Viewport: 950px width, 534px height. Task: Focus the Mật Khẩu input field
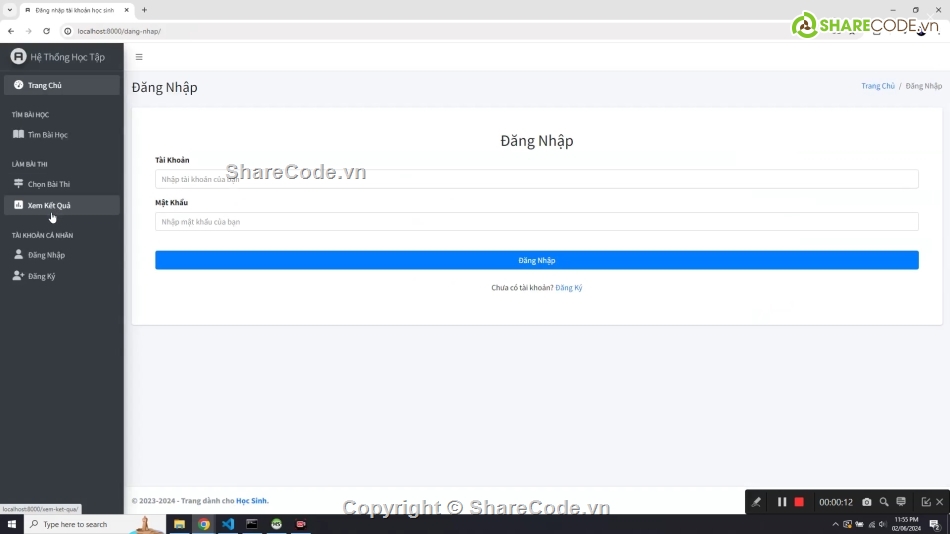coord(536,222)
